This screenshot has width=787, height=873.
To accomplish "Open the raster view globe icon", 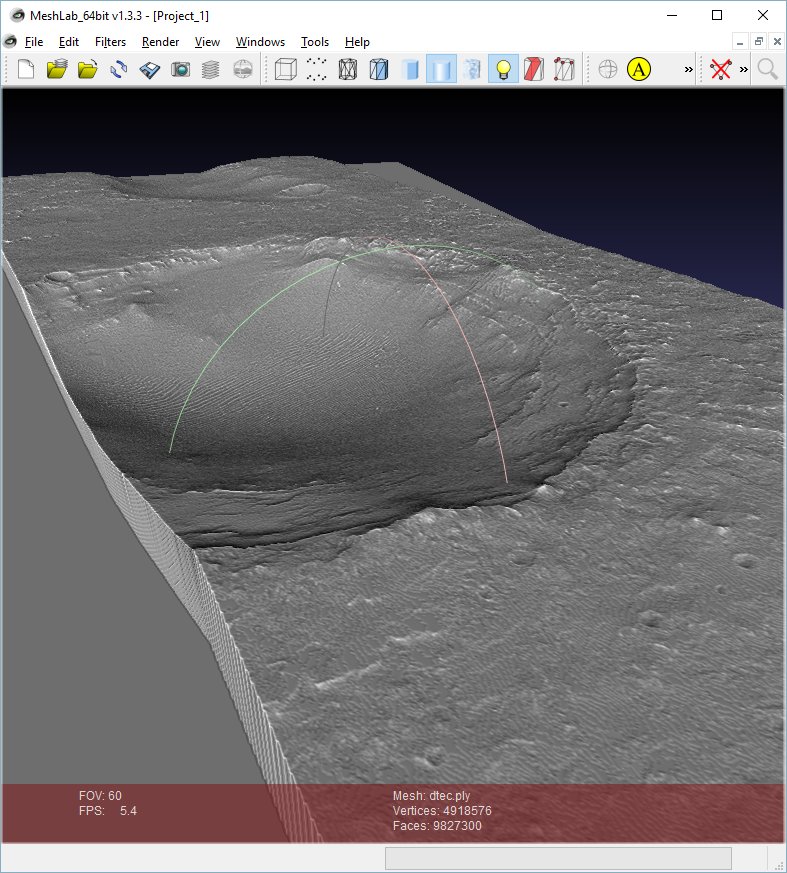I will 243,70.
